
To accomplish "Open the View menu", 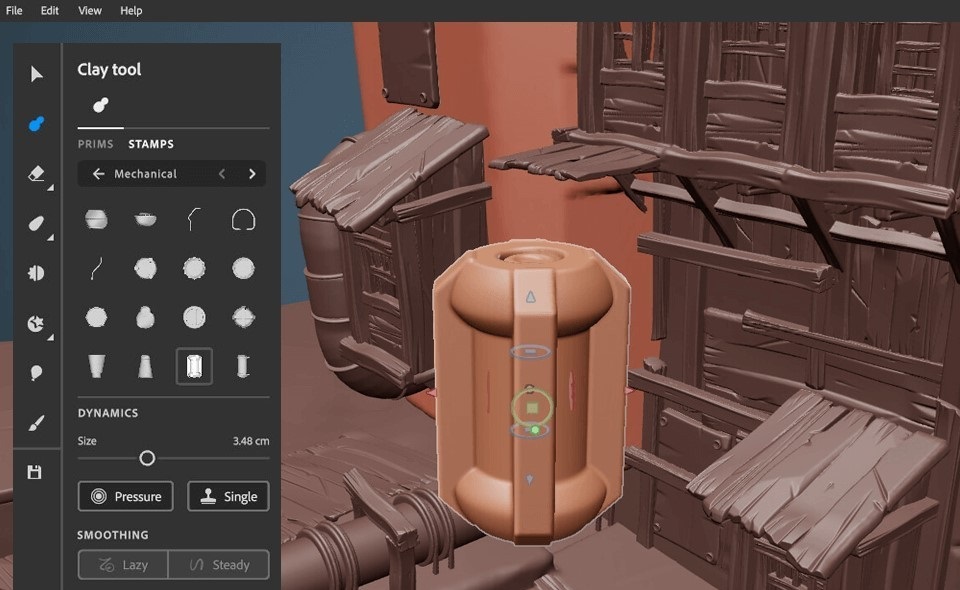I will (x=90, y=10).
